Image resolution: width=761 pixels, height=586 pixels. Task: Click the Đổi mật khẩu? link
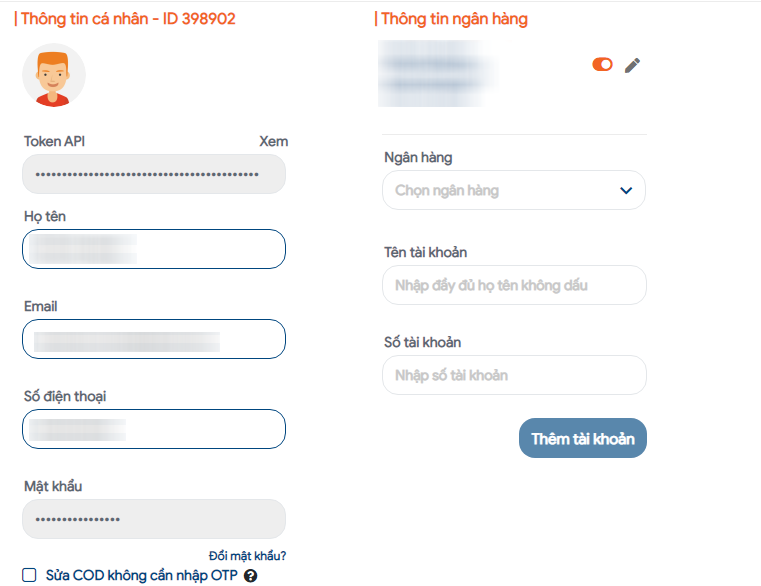[247, 556]
